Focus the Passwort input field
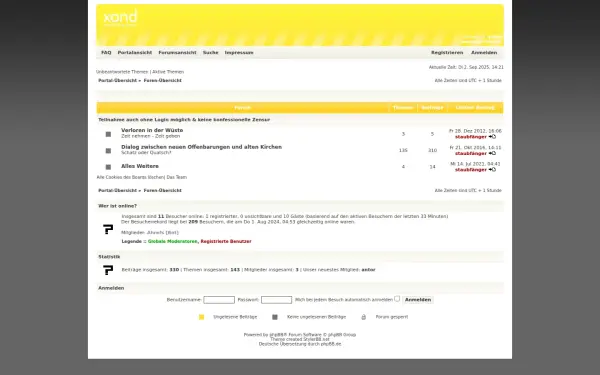 click(276, 300)
